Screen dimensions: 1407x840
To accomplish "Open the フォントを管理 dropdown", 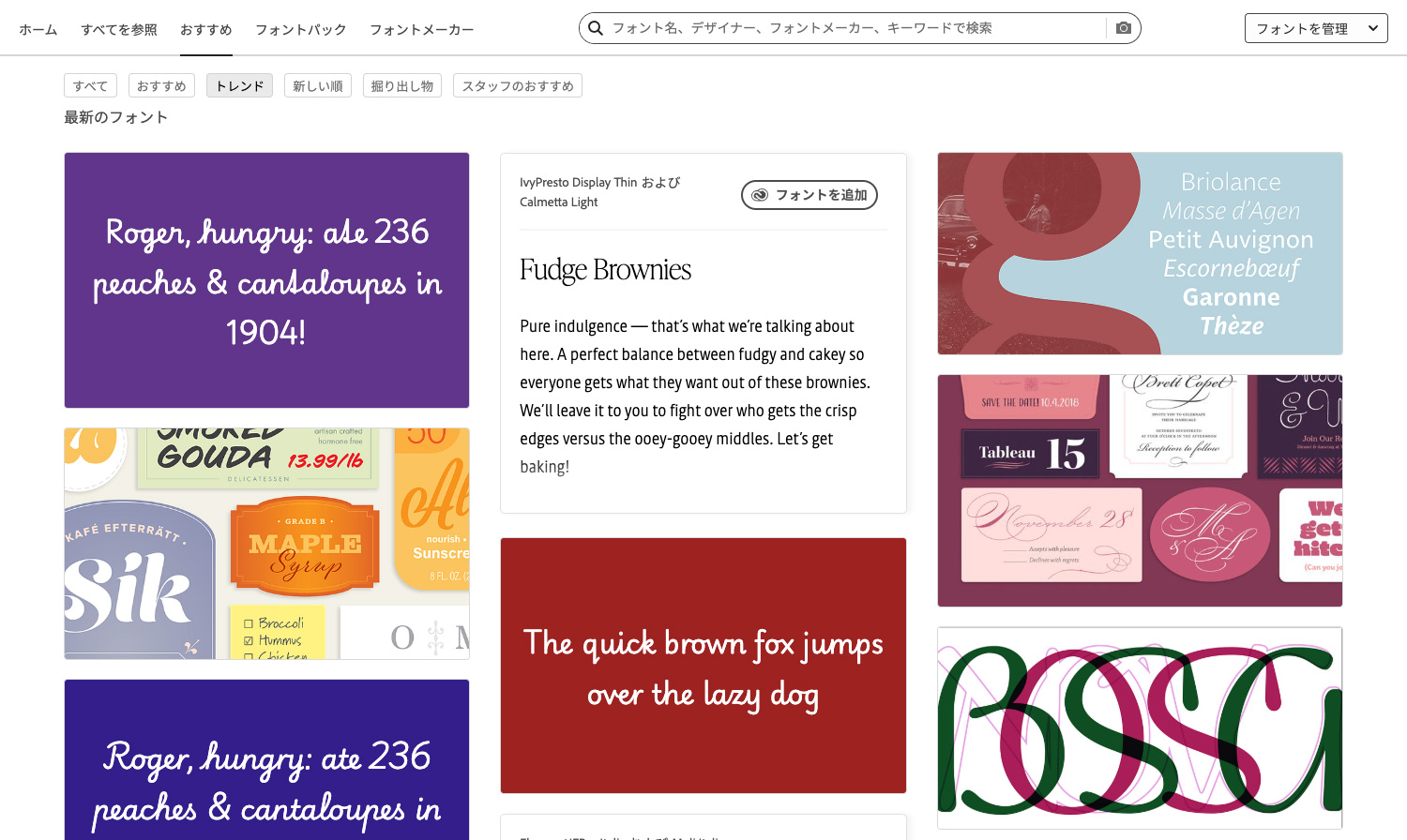I will click(x=1316, y=28).
